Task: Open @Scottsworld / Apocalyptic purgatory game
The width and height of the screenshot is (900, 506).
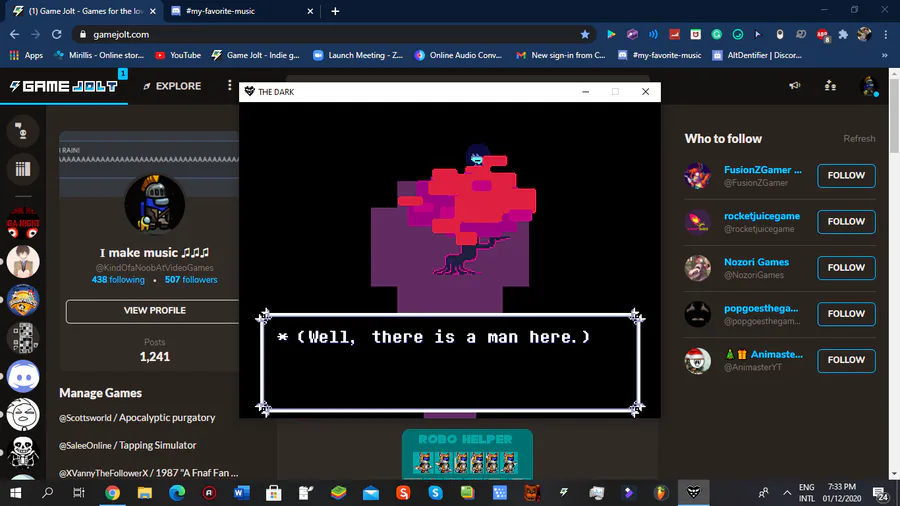Action: [137, 418]
